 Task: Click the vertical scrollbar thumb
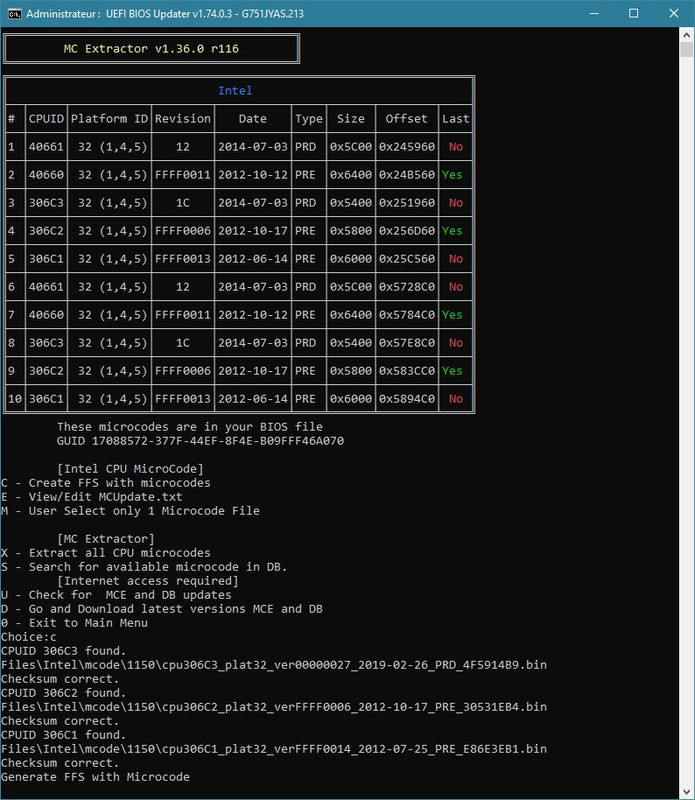click(686, 50)
